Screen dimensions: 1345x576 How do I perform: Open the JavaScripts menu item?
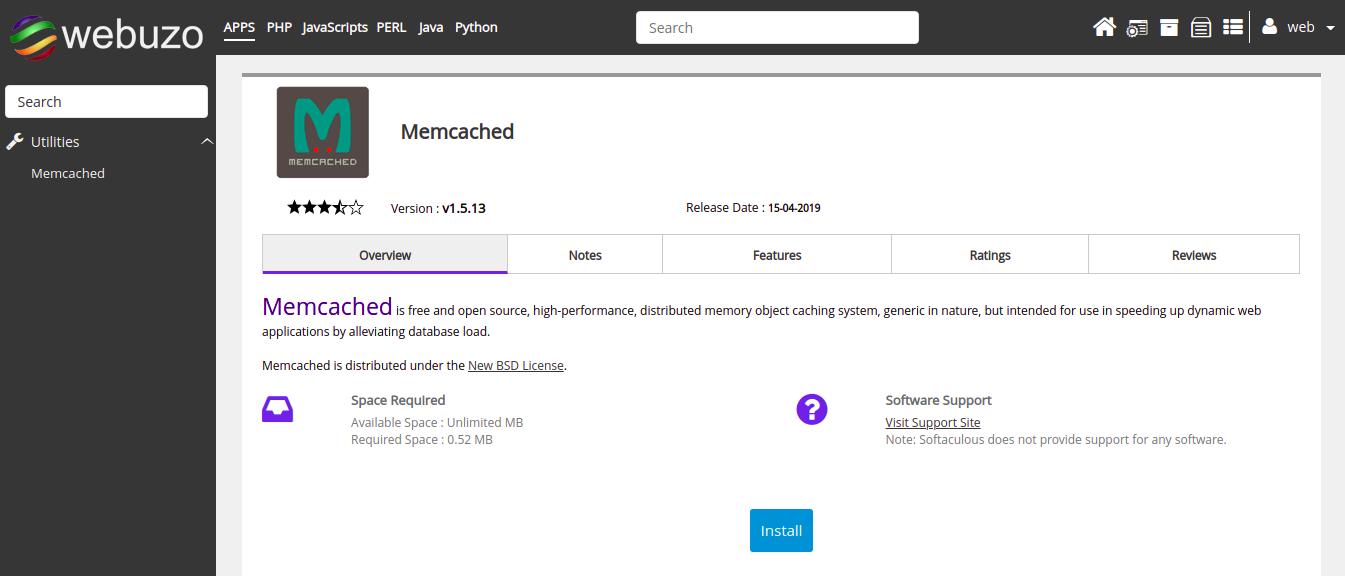[335, 27]
